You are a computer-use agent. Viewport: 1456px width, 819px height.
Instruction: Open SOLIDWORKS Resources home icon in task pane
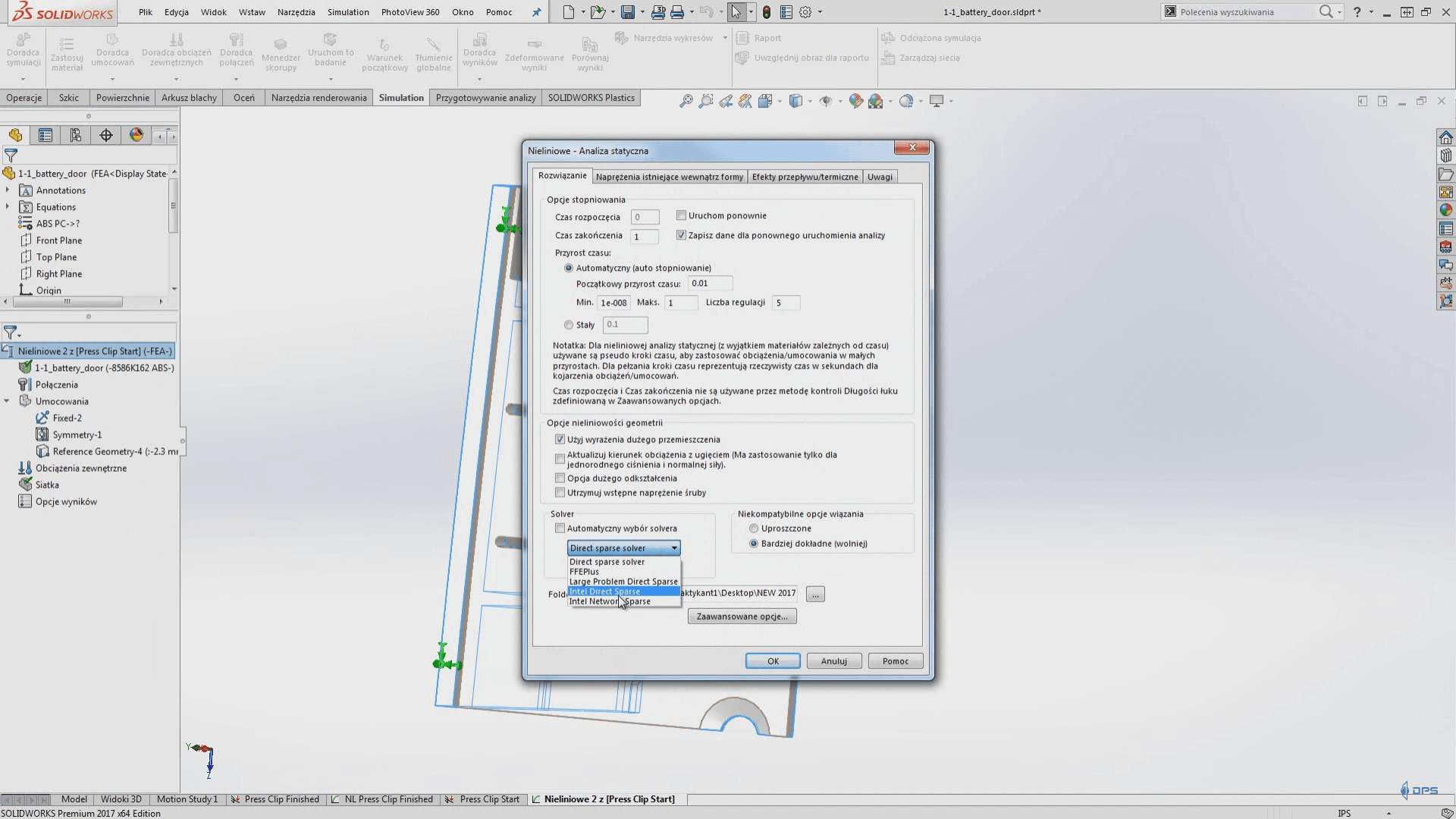1445,137
